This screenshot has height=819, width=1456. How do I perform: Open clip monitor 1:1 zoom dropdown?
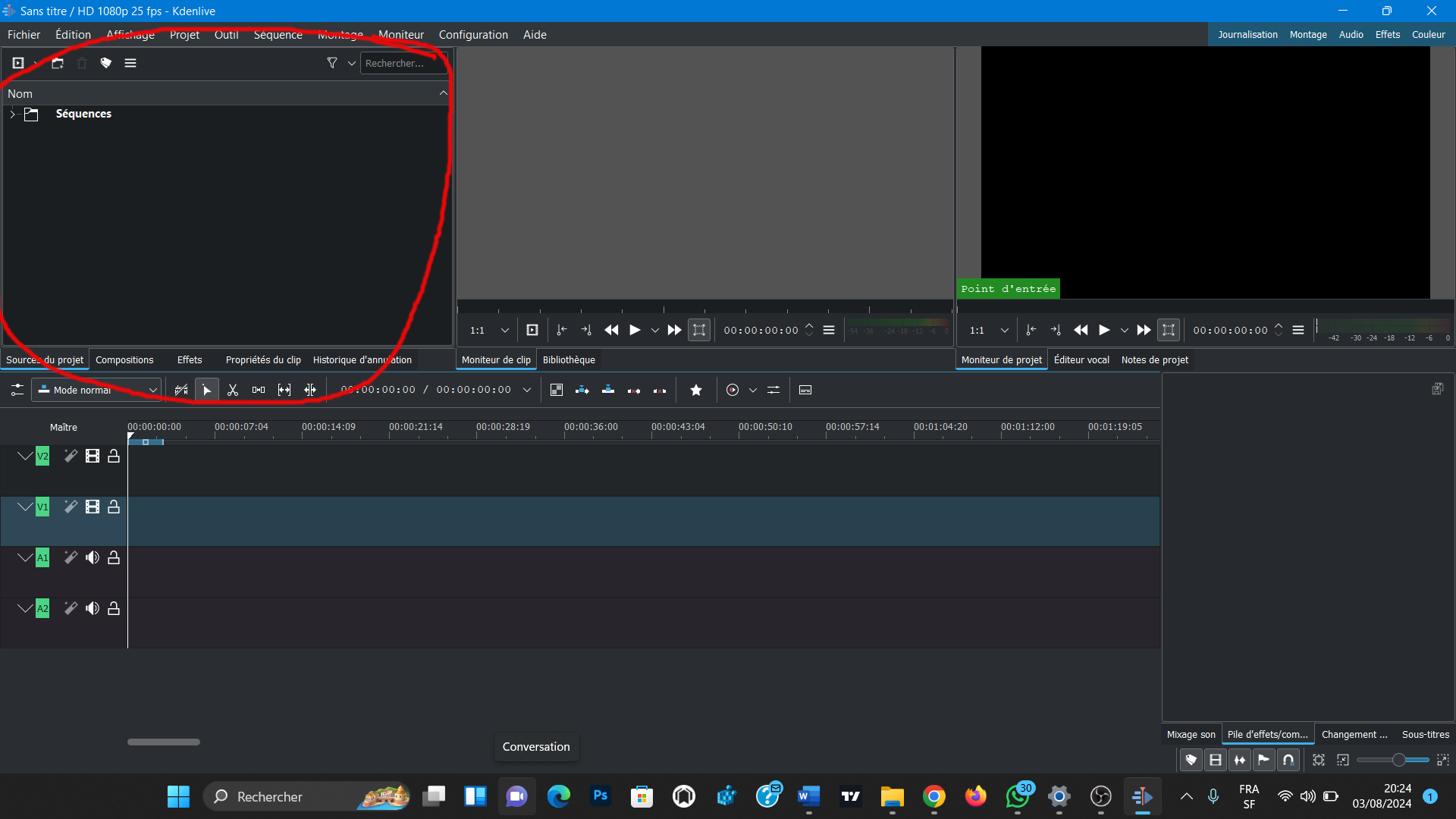(x=489, y=330)
